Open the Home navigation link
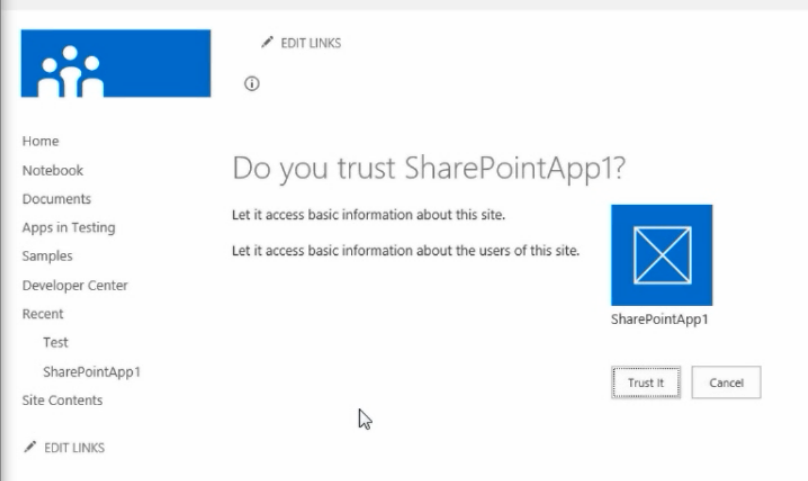 click(40, 141)
